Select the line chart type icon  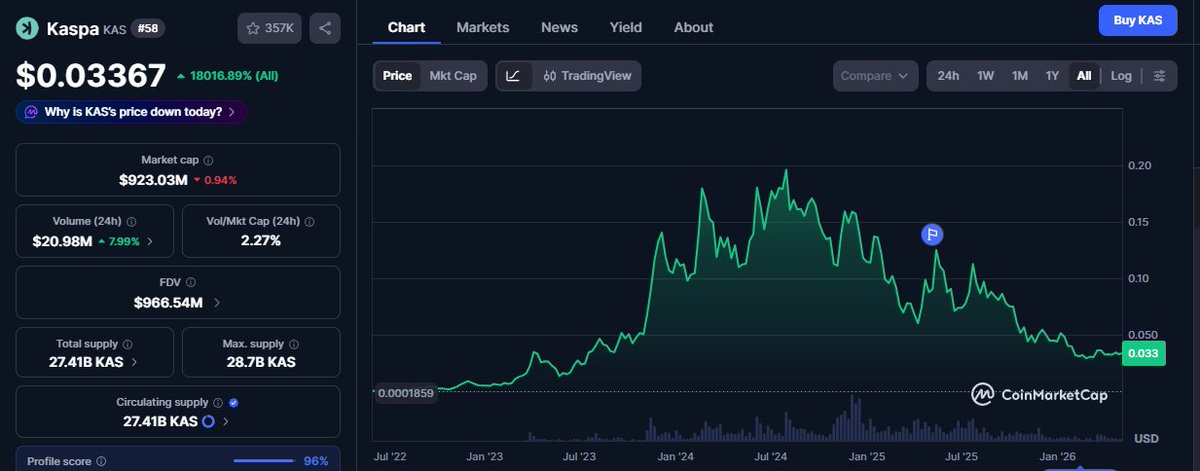click(x=513, y=76)
